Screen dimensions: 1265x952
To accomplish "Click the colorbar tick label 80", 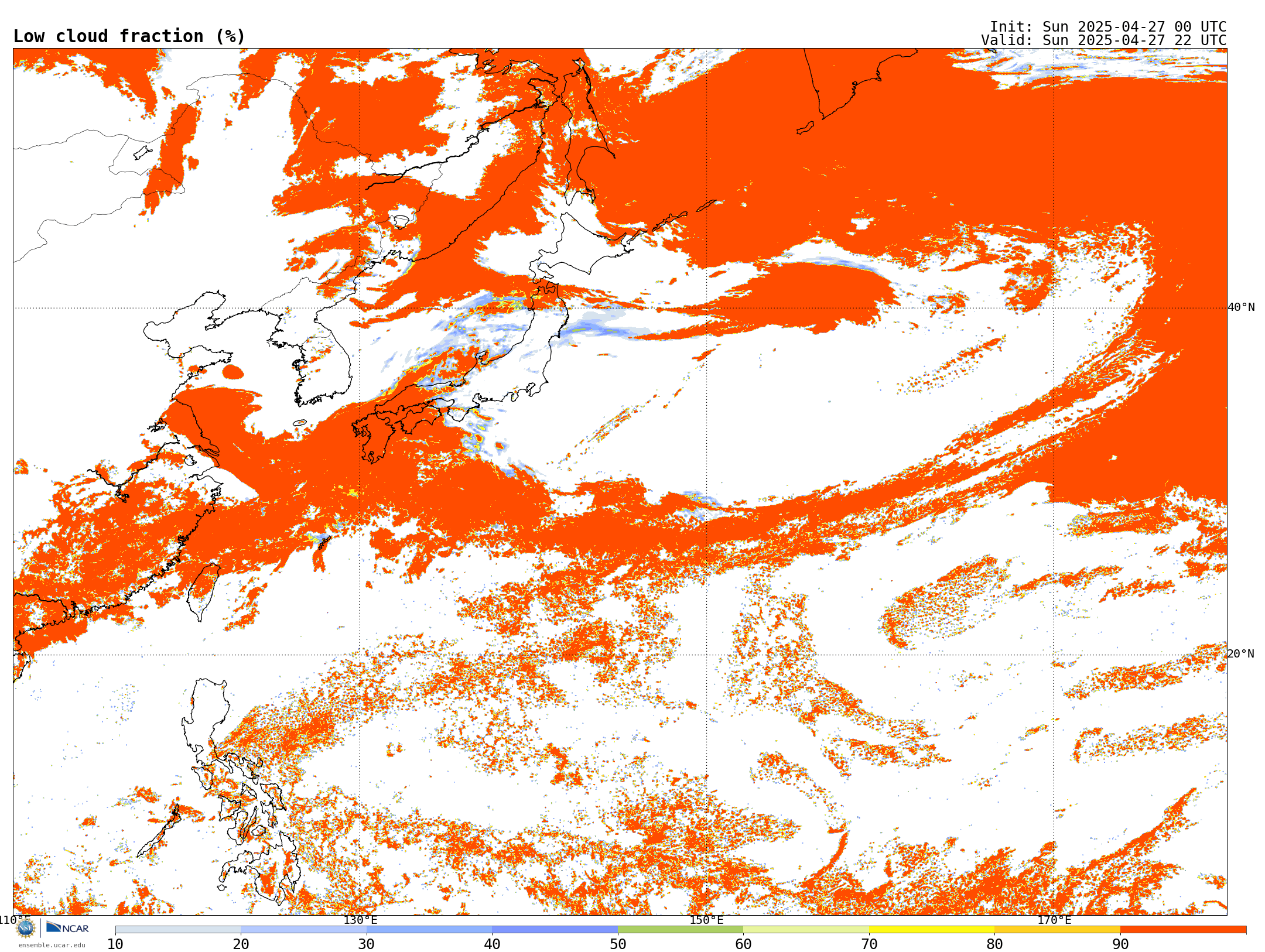I will [x=994, y=944].
